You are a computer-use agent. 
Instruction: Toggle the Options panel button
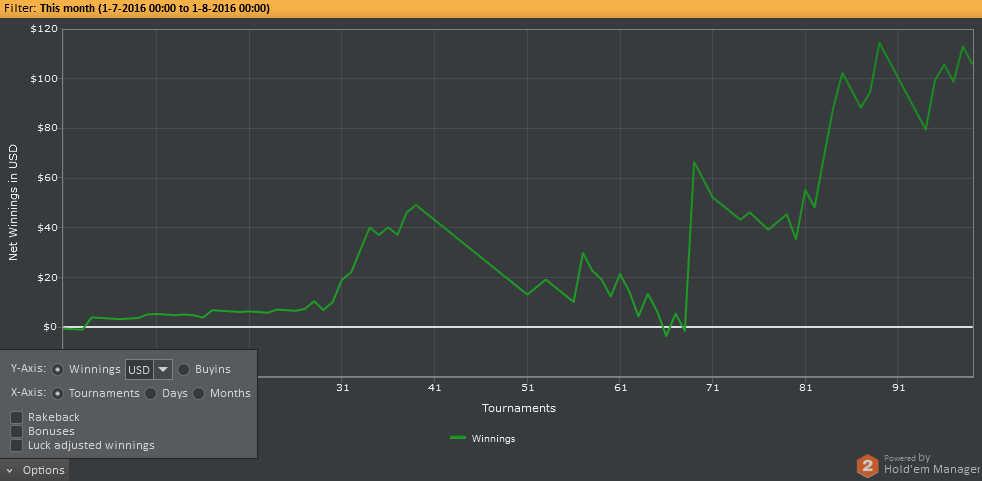click(34, 470)
